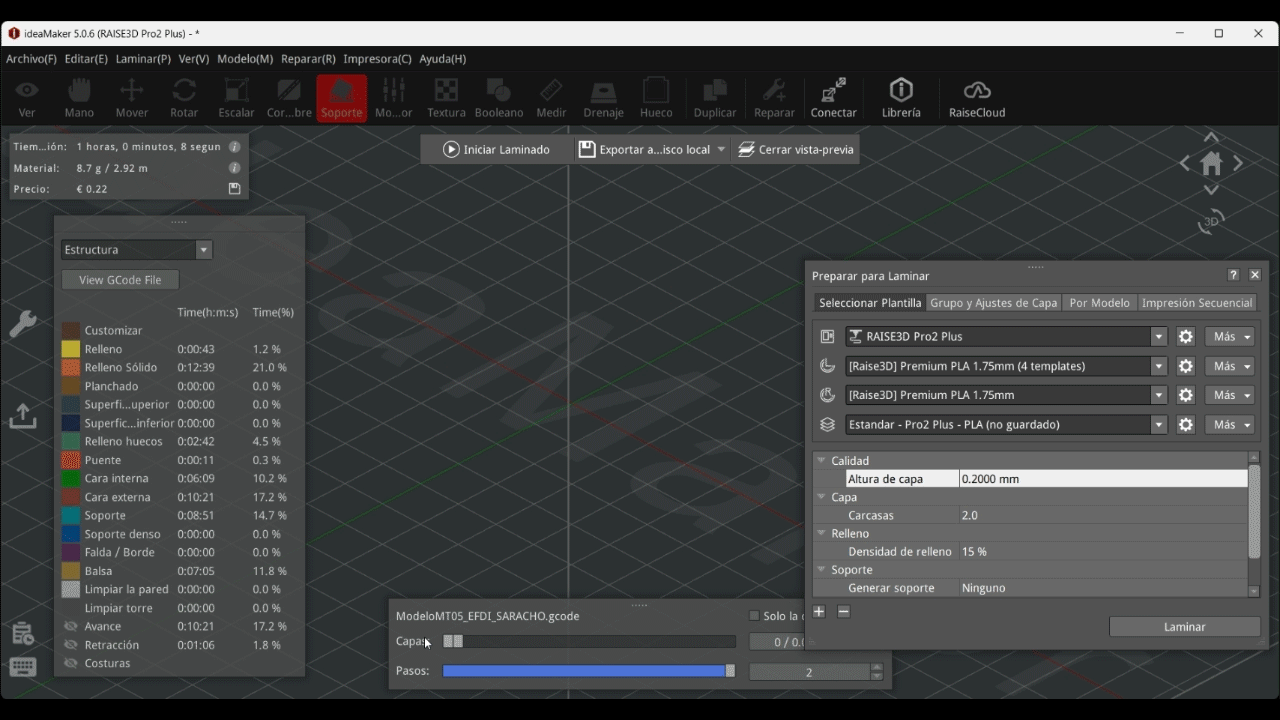
Task: Switch to Impresión Secuencial tab
Action: 1197,303
